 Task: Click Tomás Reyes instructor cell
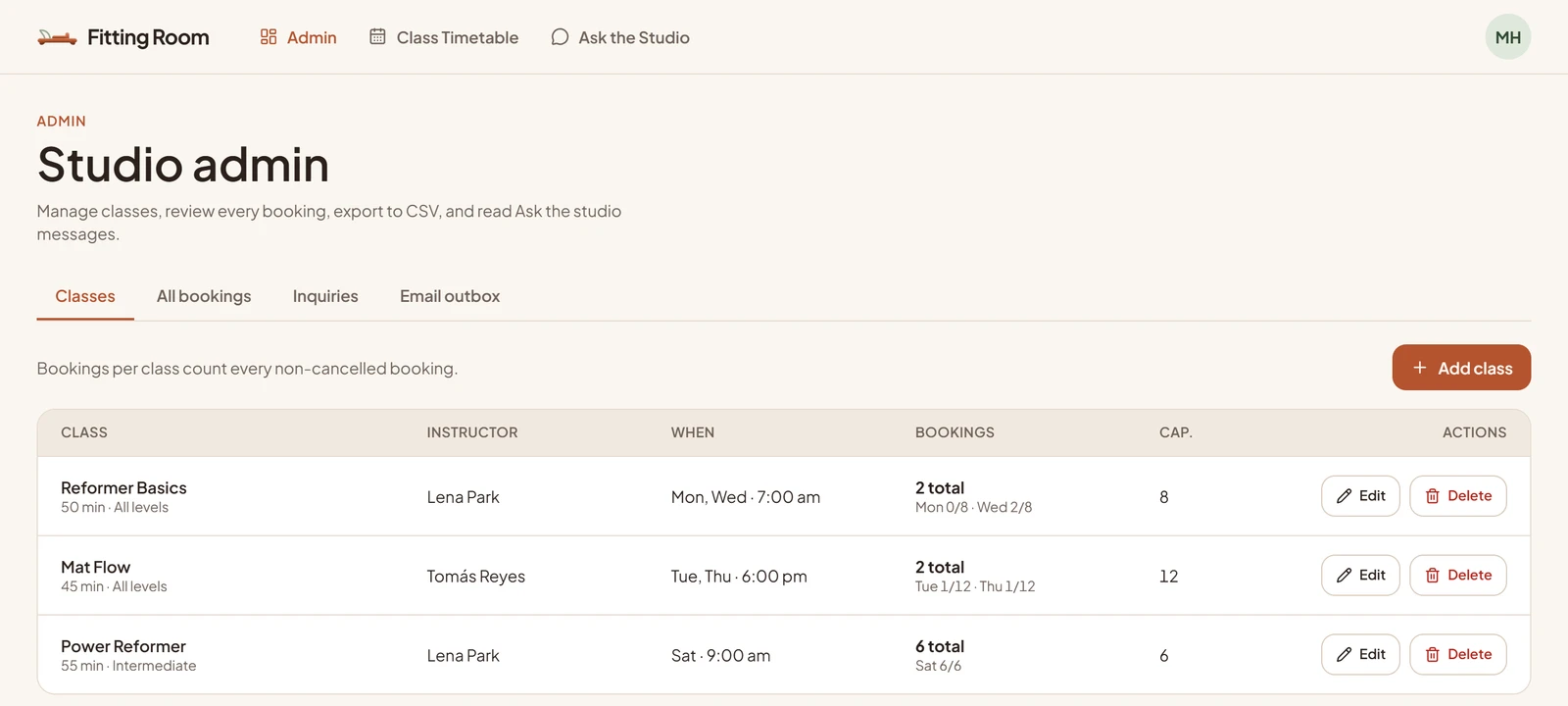click(475, 577)
